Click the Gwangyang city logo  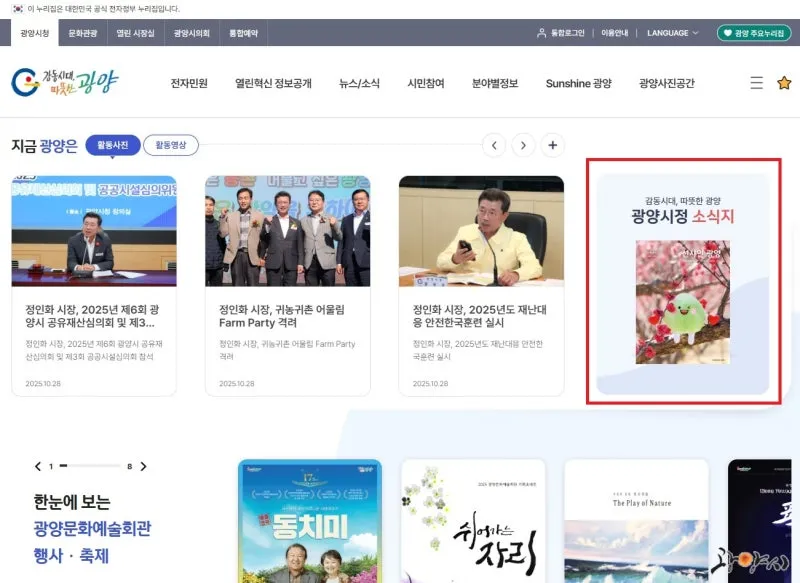coord(64,83)
